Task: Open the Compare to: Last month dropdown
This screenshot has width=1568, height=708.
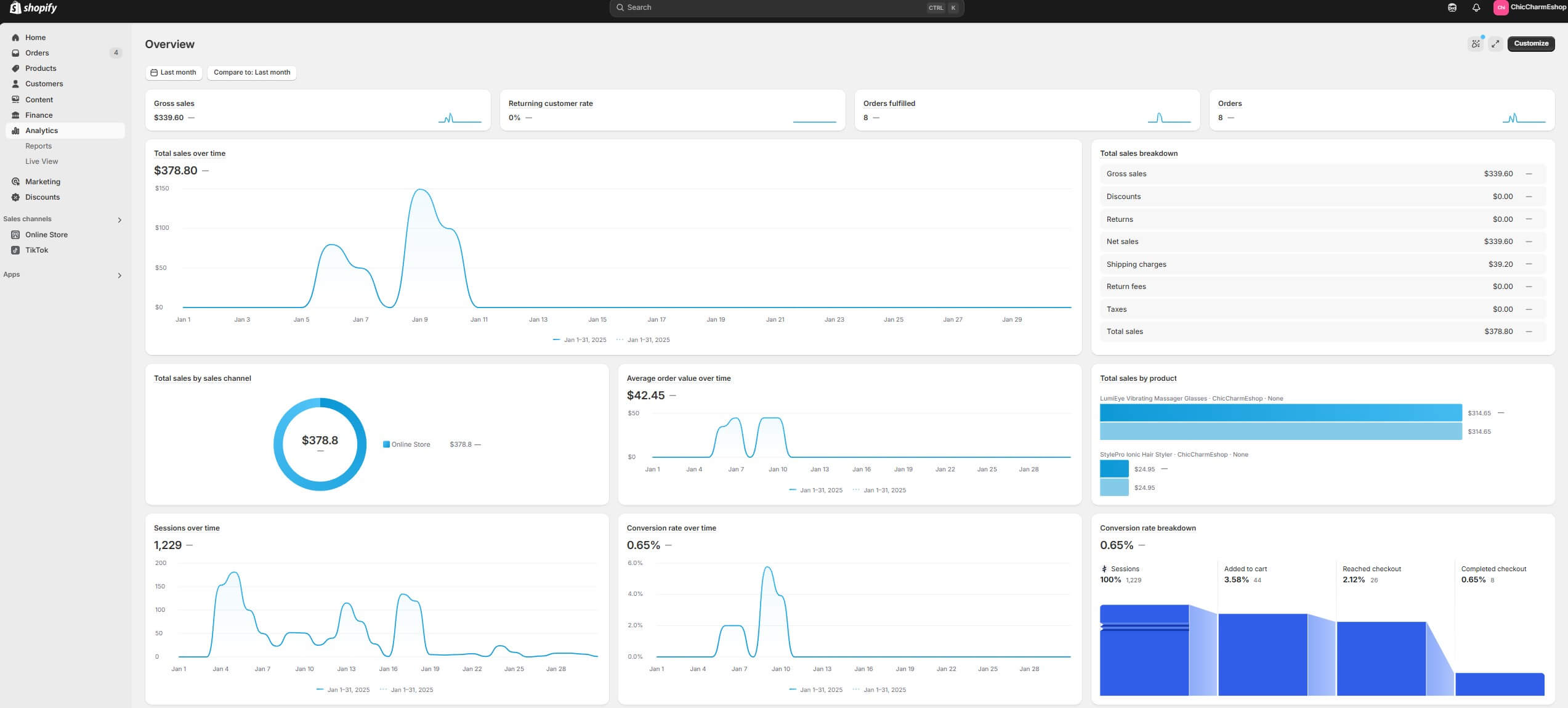Action: click(251, 73)
